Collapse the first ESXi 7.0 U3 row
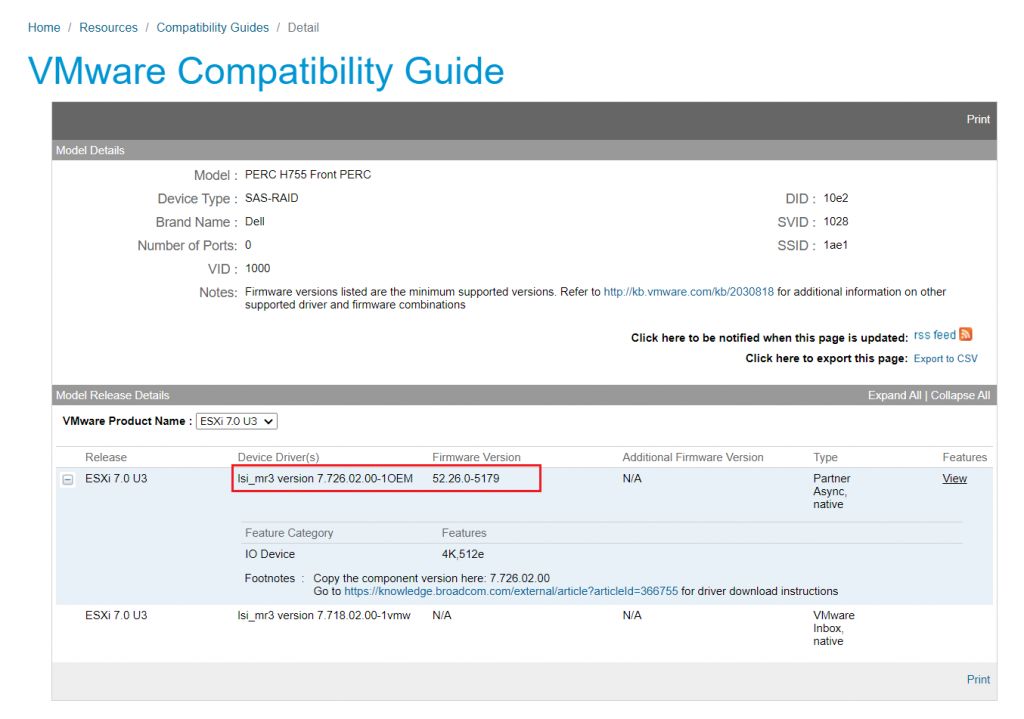Viewport: 1024px width, 719px height. coord(68,479)
